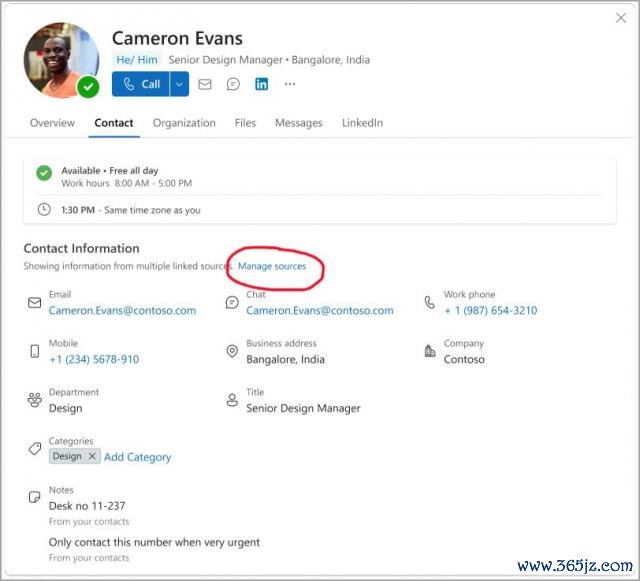The height and width of the screenshot is (581, 640).
Task: Click the Email address Cameron.Evans@contoso.com
Action: (x=122, y=311)
